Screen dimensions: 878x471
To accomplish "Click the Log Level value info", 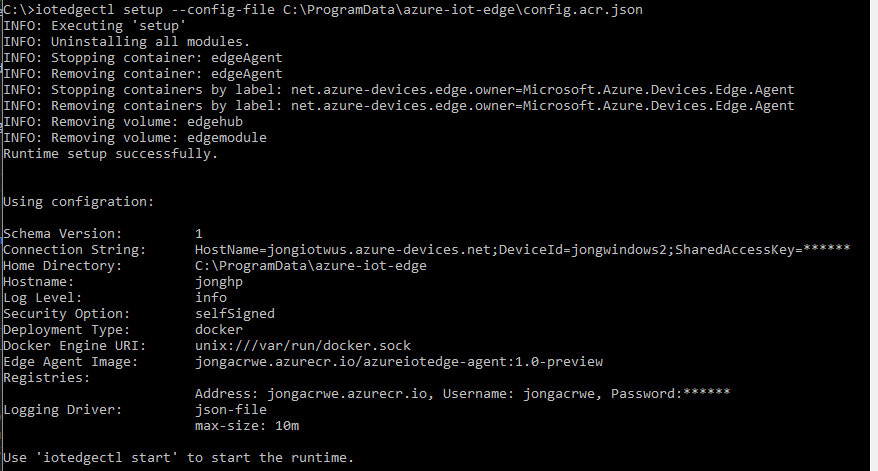I will 211,297.
